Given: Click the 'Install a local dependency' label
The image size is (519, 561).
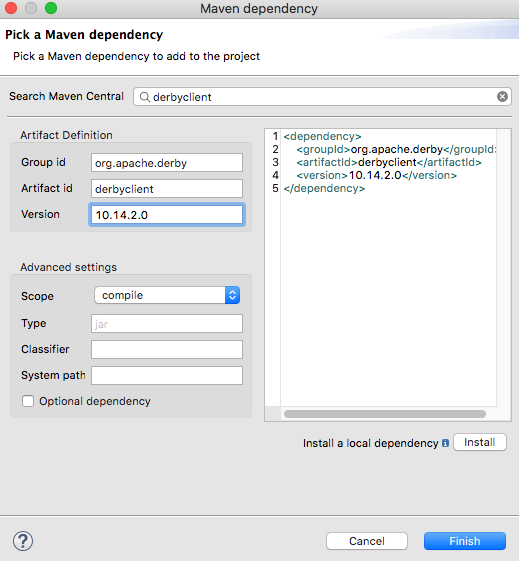Looking at the screenshot, I should (x=371, y=443).
